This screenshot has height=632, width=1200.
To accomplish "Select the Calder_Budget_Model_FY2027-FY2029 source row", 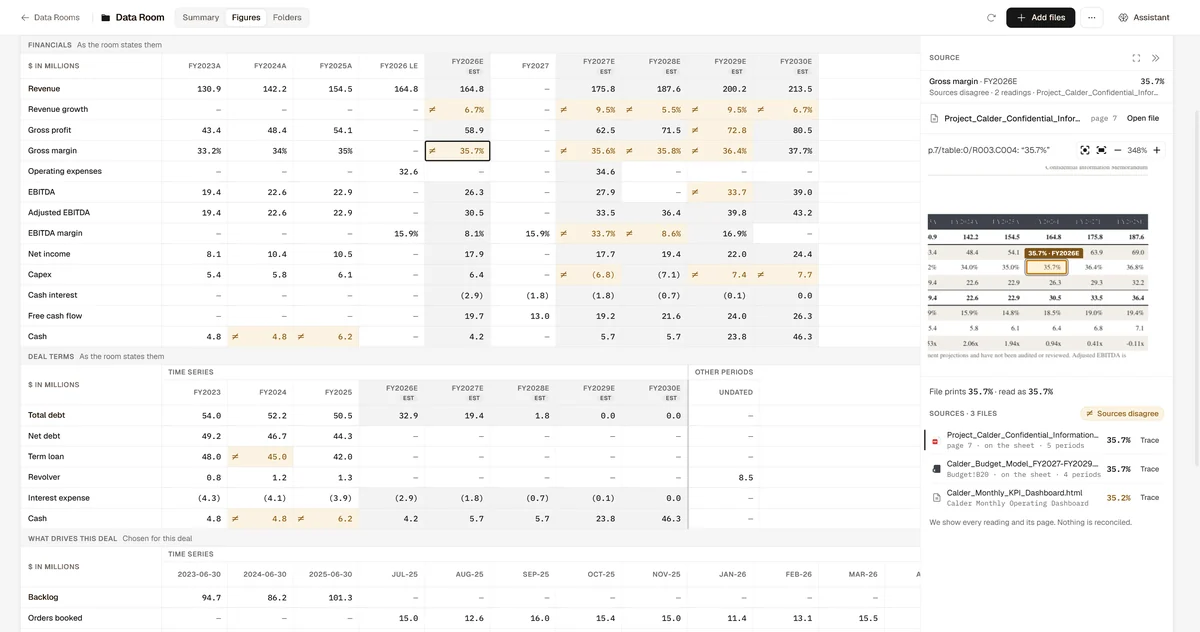I will point(1046,468).
